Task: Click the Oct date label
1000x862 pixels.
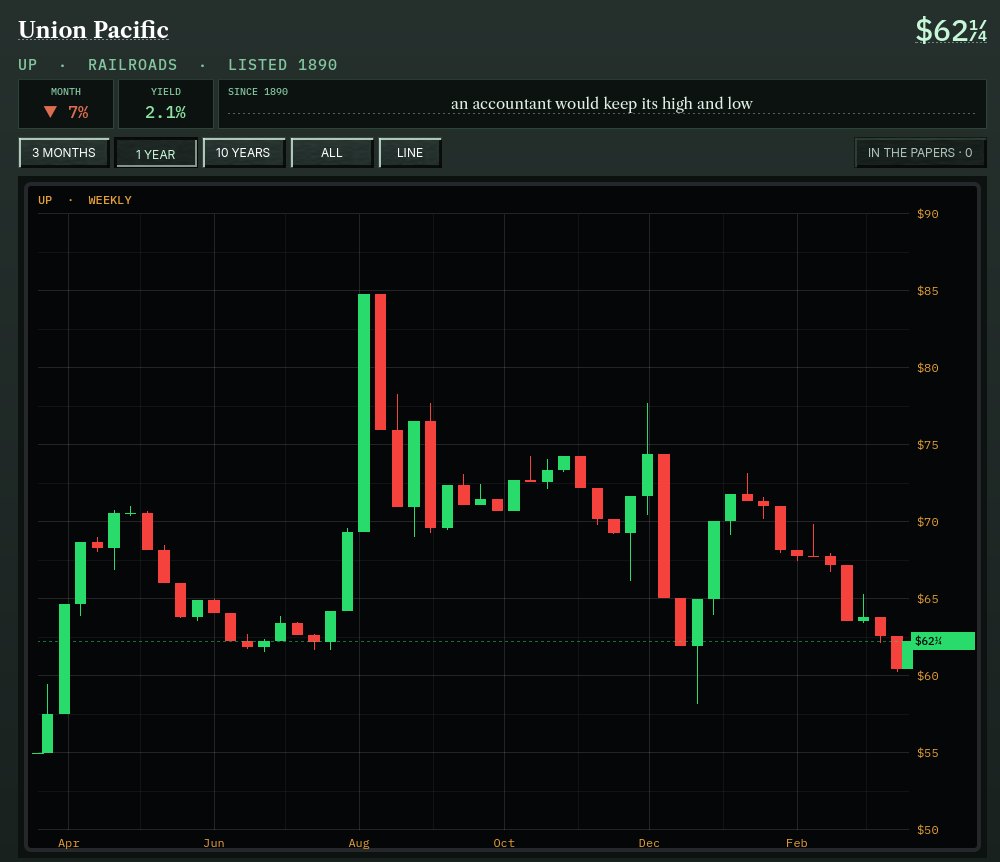Action: (x=504, y=843)
